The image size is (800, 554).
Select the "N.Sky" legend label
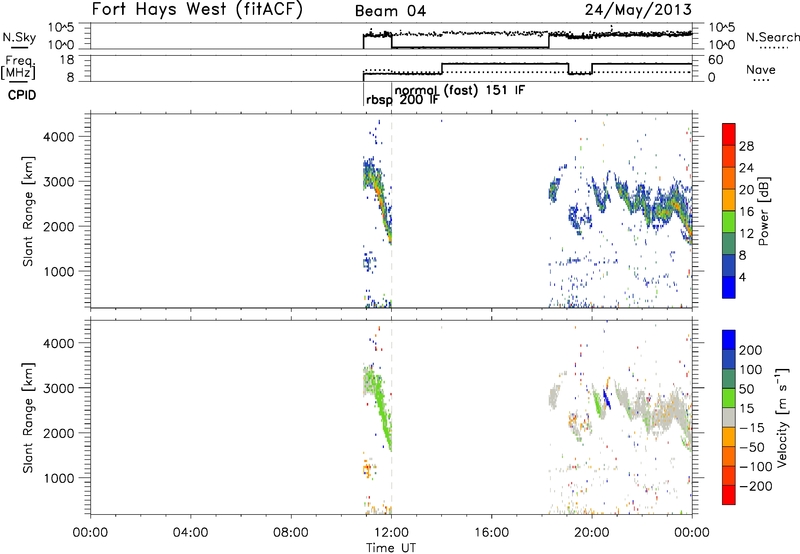(x=19, y=37)
